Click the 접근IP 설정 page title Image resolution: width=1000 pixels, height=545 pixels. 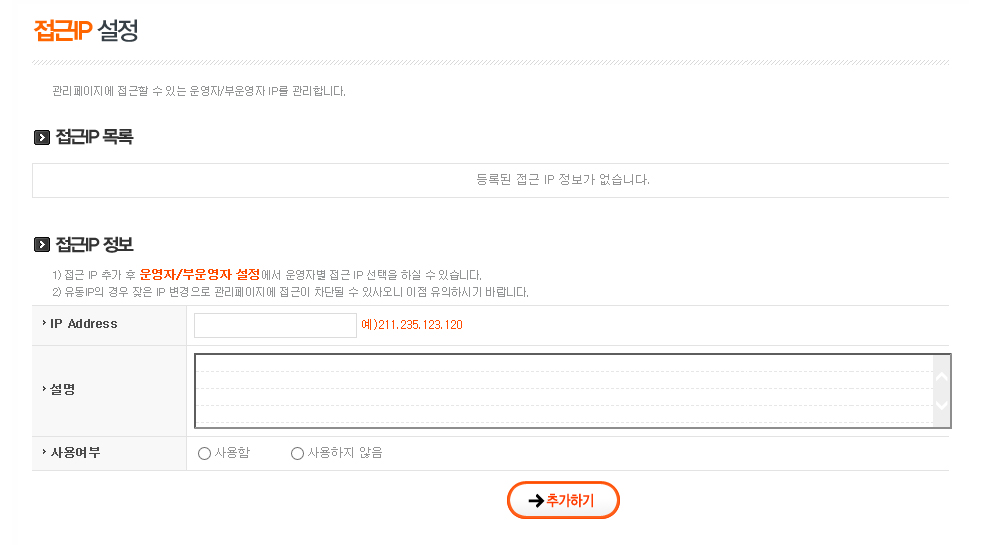(x=86, y=30)
